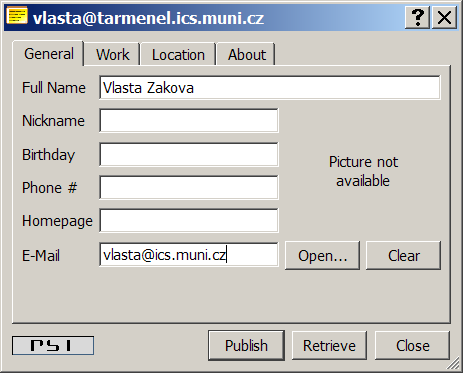This screenshot has width=463, height=373.
Task: Focus the Nickname input field
Action: click(189, 120)
